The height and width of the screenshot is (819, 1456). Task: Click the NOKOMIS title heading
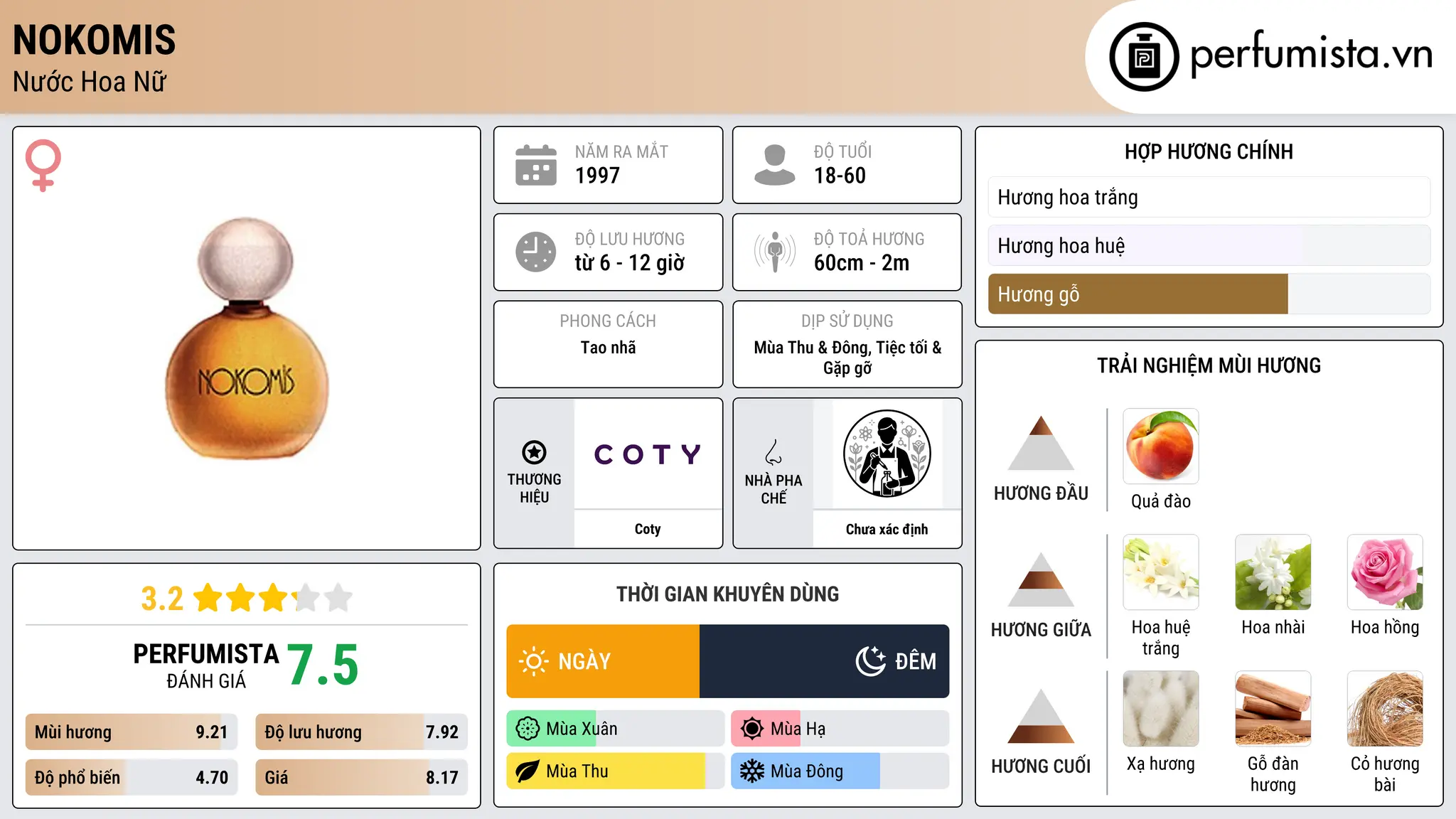(x=94, y=40)
